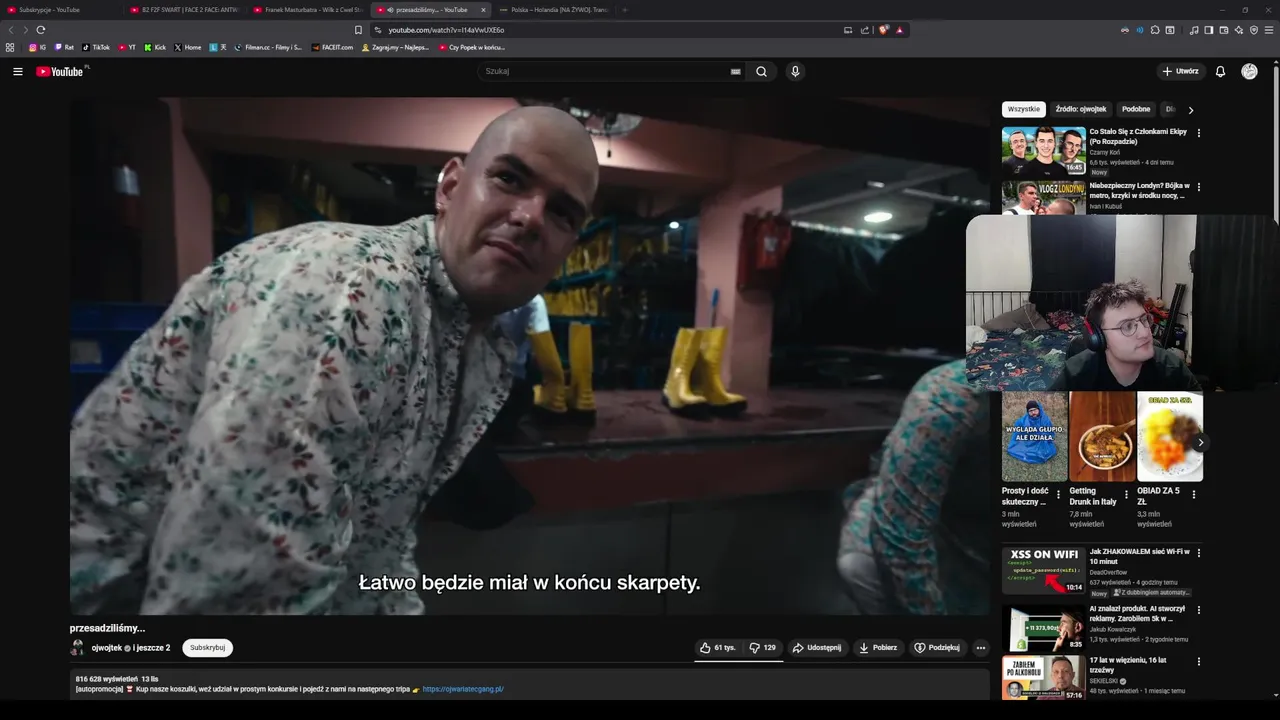Open options for OBIAD ZA 5 ZŁ Short
1280x720 pixels.
[x=1193, y=494]
